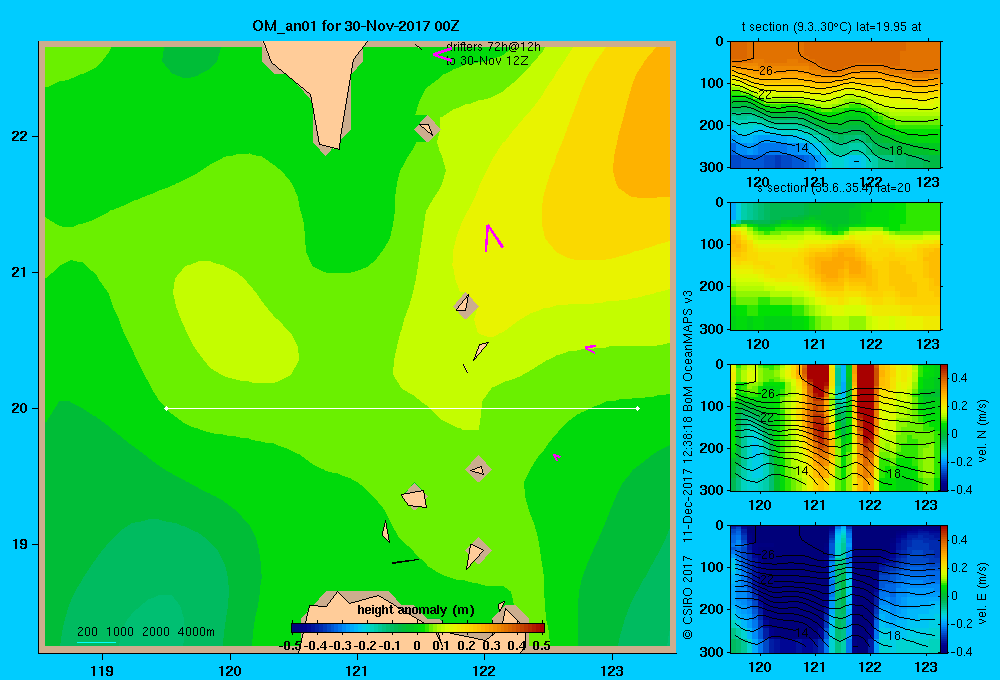Click the 'height anomaly (m)' label
Image resolution: width=1000 pixels, height=680 pixels.
point(416,610)
